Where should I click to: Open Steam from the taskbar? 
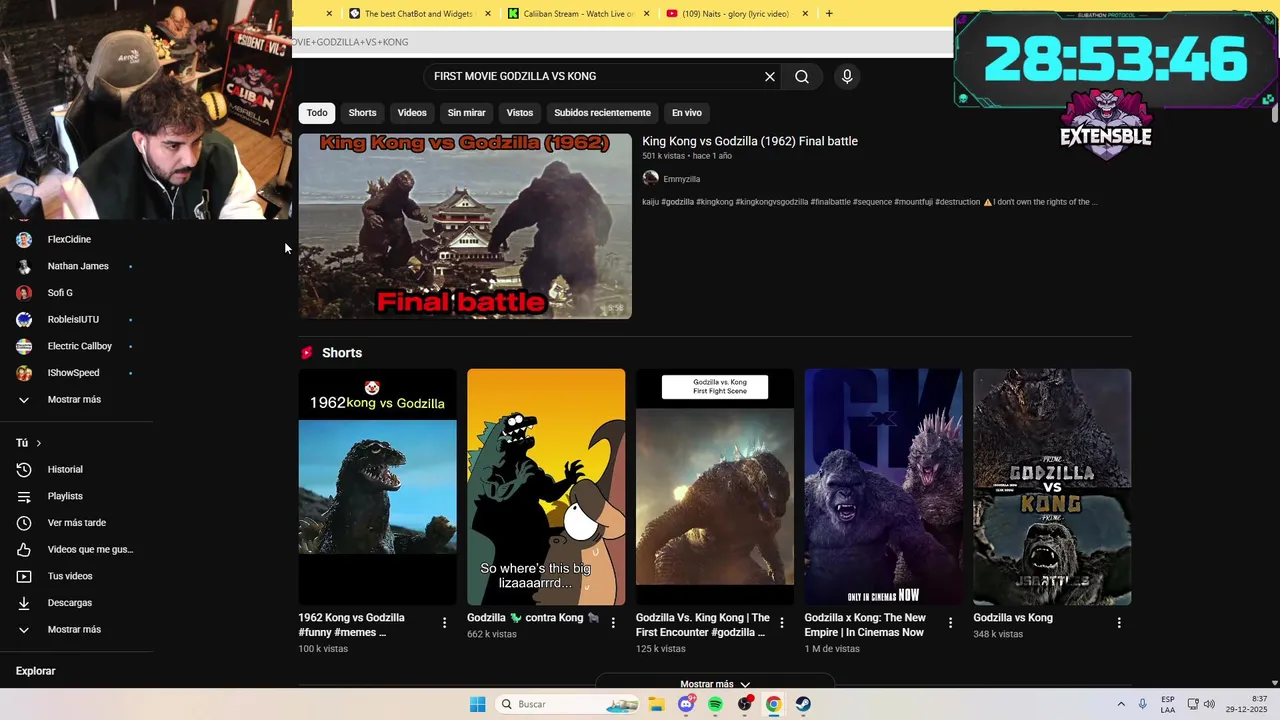(803, 704)
